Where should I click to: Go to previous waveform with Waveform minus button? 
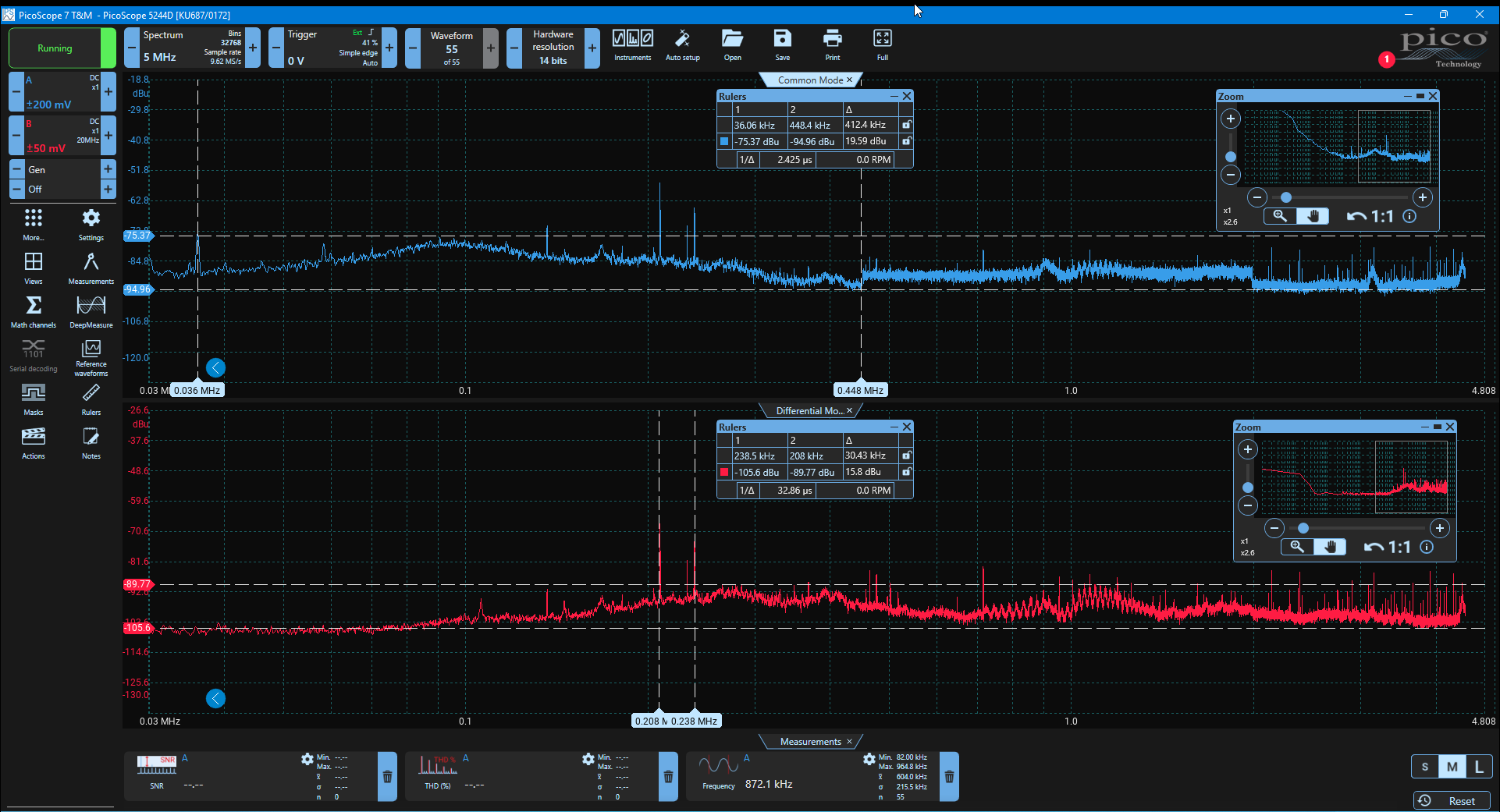point(413,48)
